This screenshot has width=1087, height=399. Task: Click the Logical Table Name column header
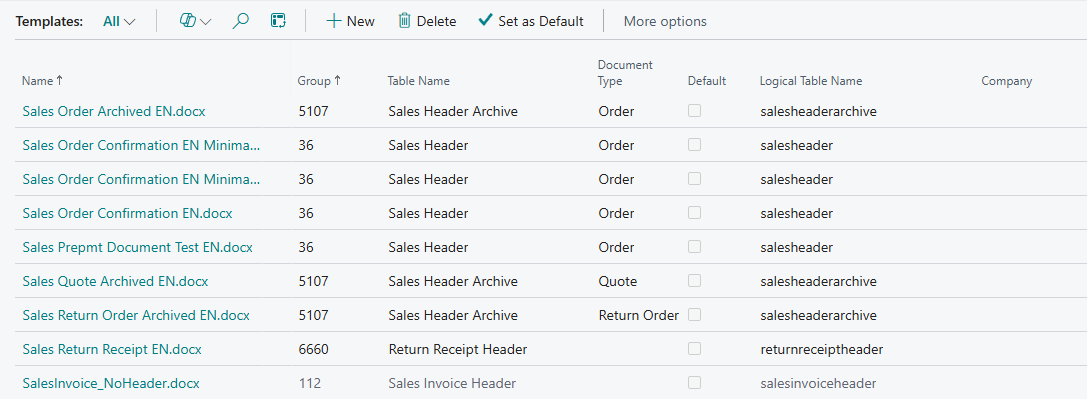(x=810, y=81)
